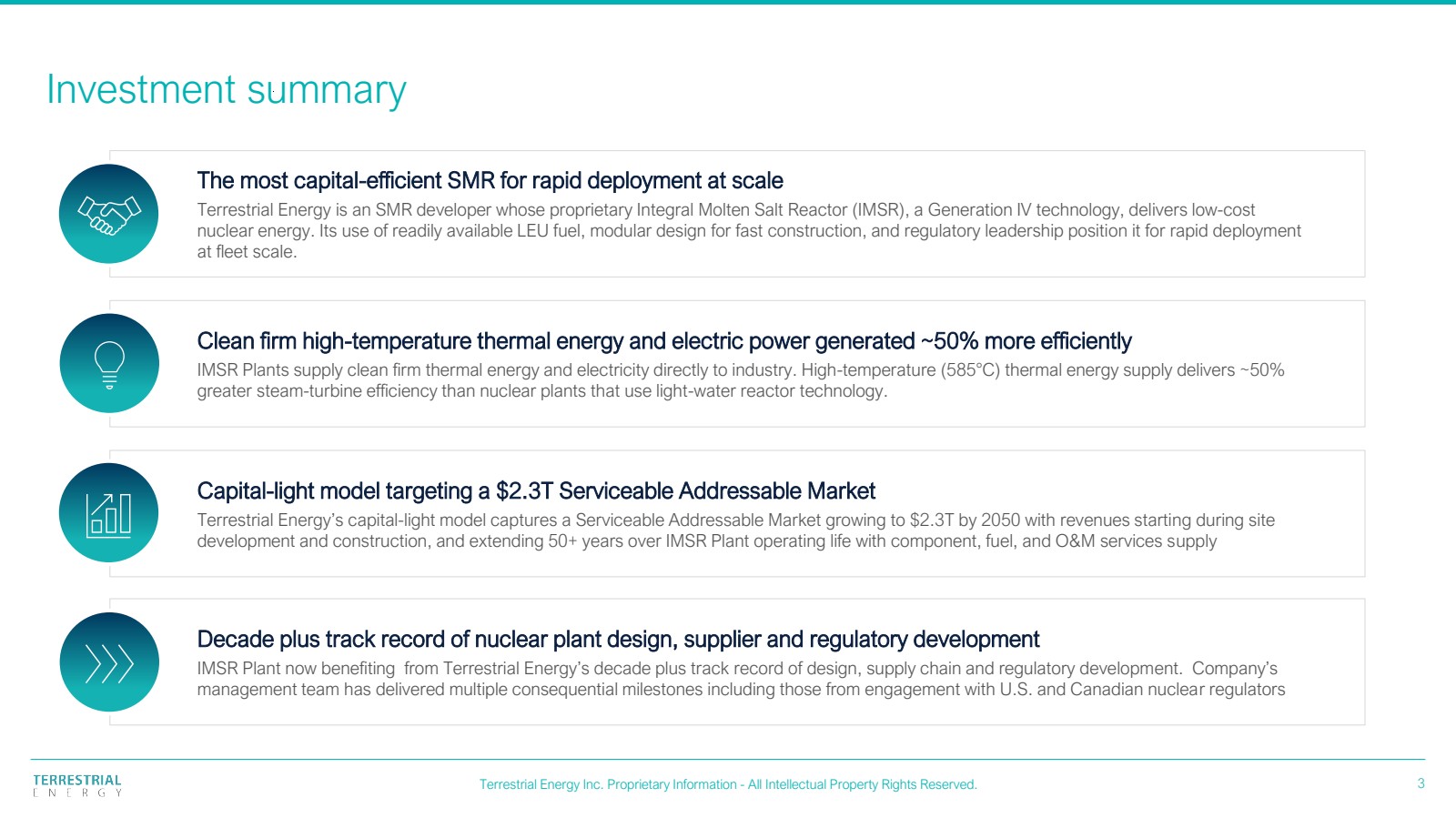Click paragraph starting 'Terrestrial Energy's capital-light model captures'
The height and width of the screenshot is (818, 1456).
point(736,530)
